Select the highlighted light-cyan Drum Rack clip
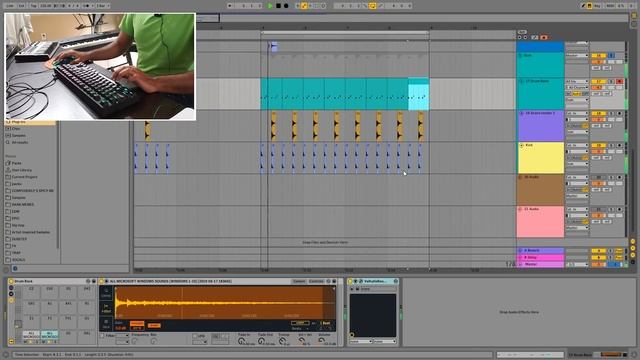640x360 pixels. tap(418, 94)
